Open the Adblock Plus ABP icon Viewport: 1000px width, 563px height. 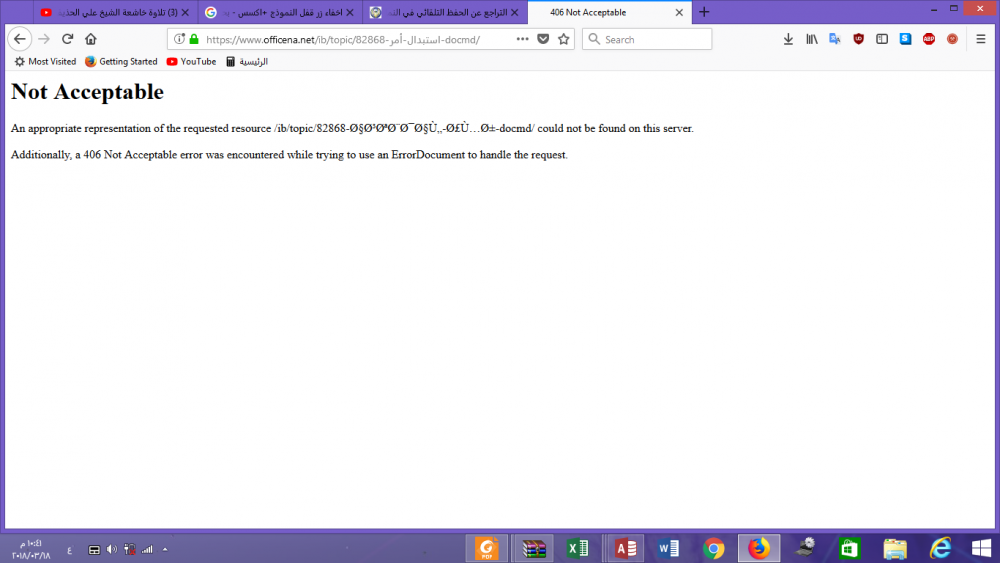929,39
